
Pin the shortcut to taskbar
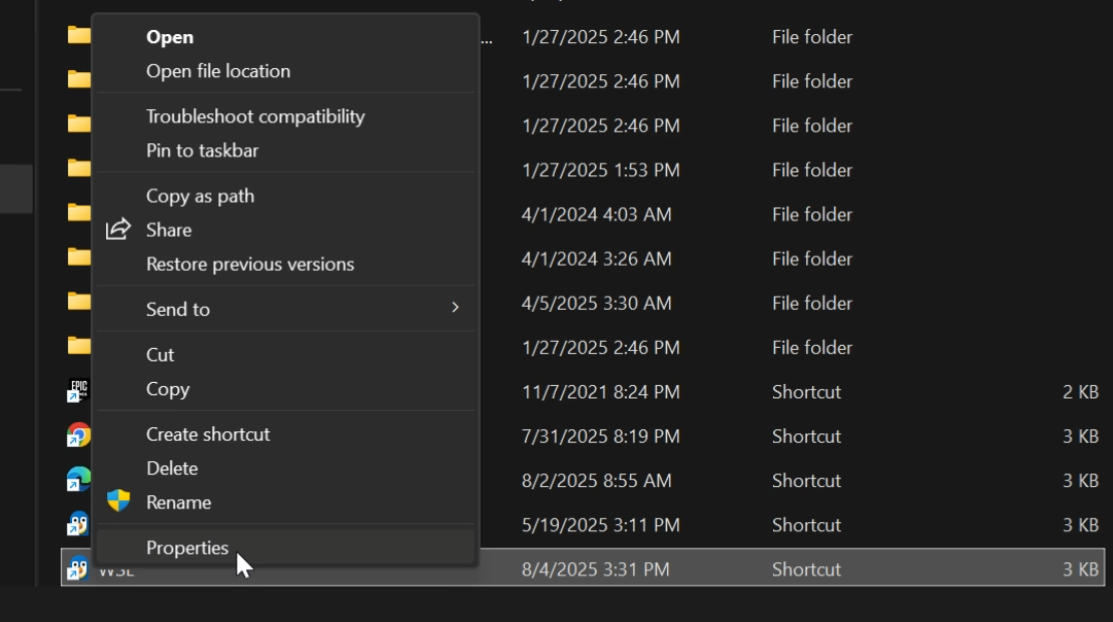click(x=202, y=150)
